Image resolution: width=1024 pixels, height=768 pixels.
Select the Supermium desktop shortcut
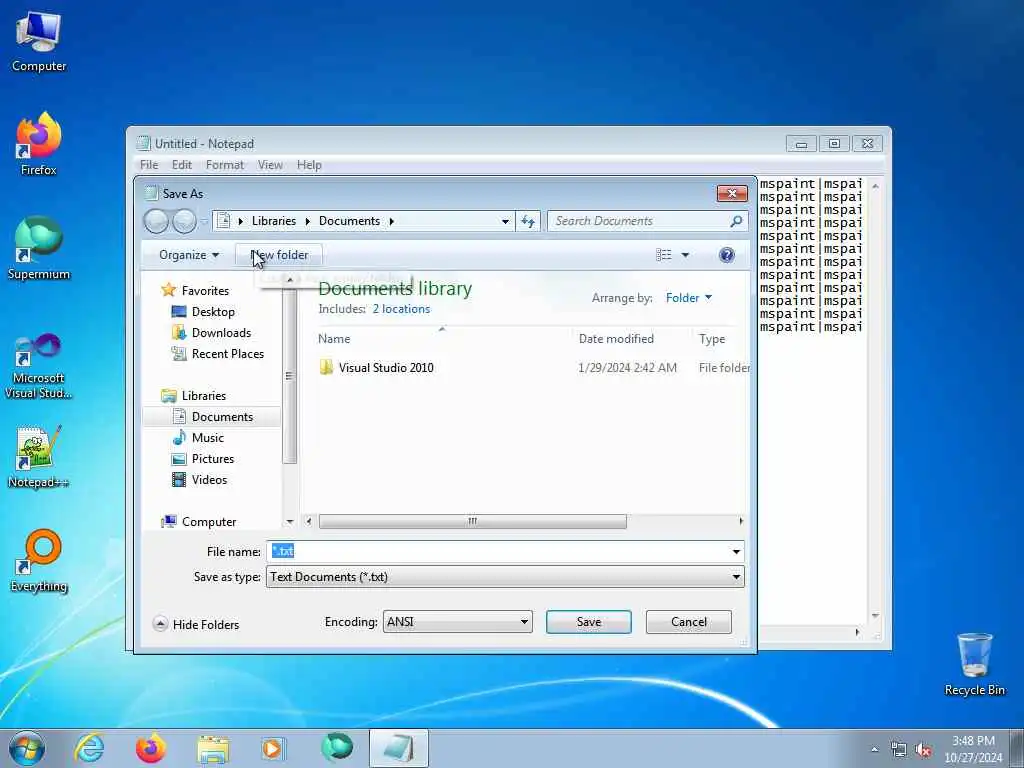(39, 248)
